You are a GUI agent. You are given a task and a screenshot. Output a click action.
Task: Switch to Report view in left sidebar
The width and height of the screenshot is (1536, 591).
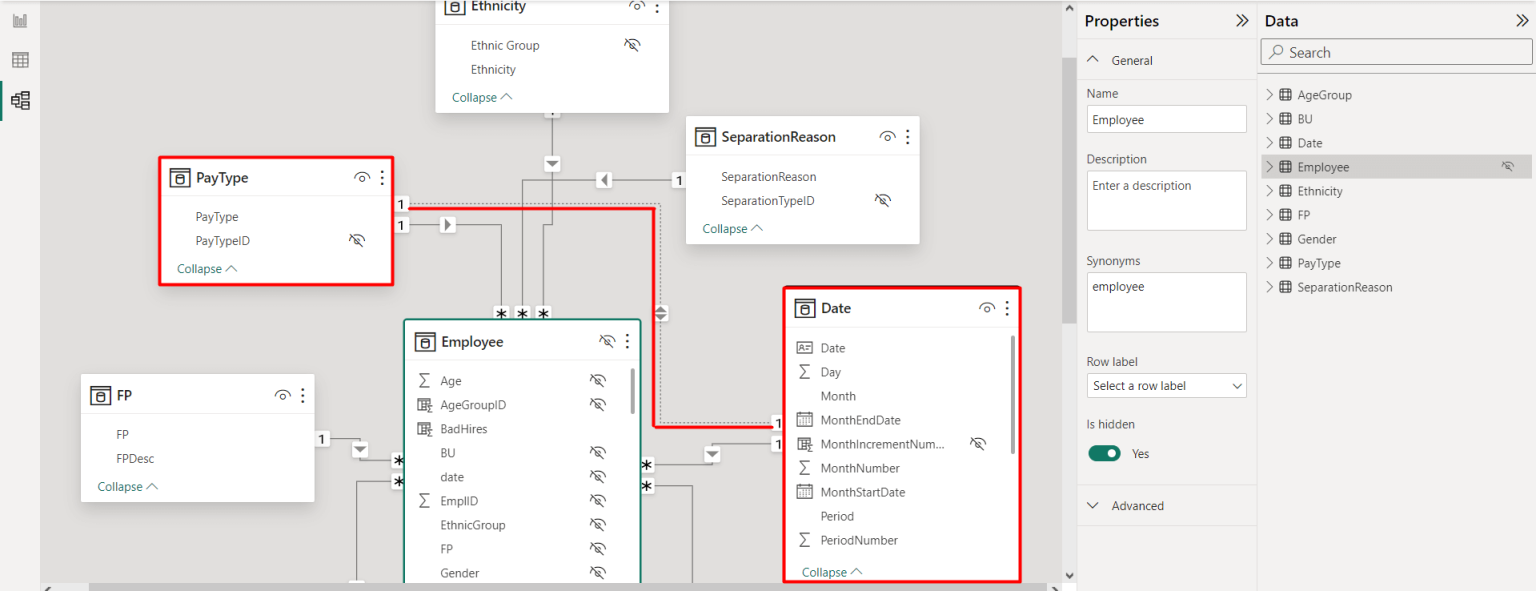click(x=19, y=20)
